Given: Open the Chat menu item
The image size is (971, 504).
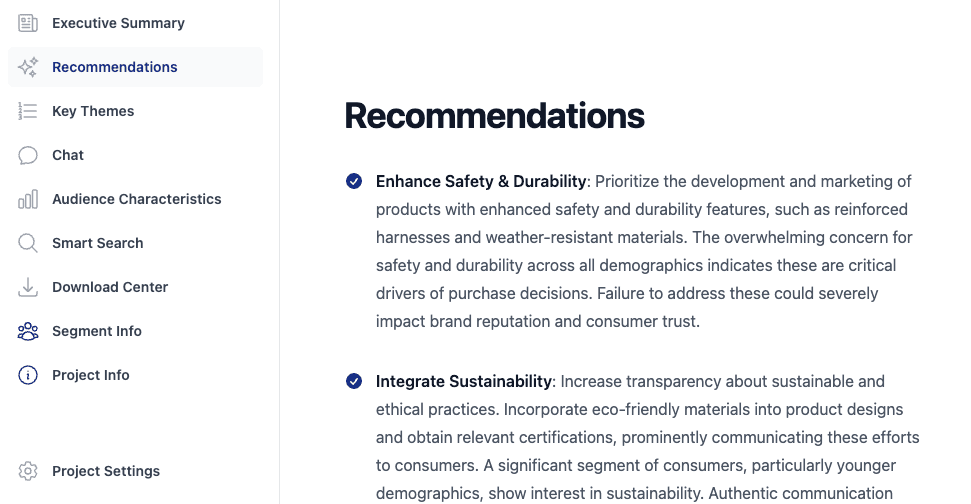Looking at the screenshot, I should point(68,155).
